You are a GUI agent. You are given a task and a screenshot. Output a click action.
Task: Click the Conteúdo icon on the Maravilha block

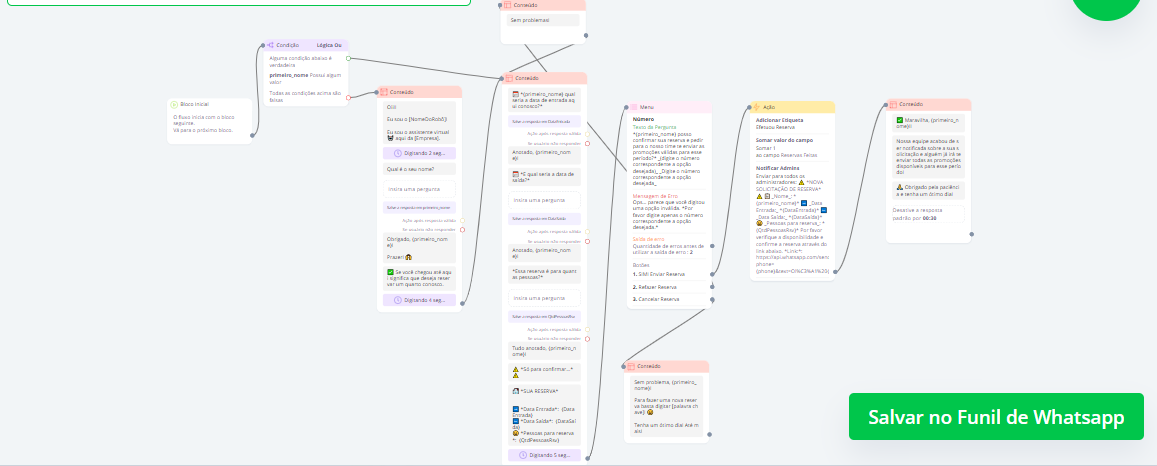coord(894,104)
